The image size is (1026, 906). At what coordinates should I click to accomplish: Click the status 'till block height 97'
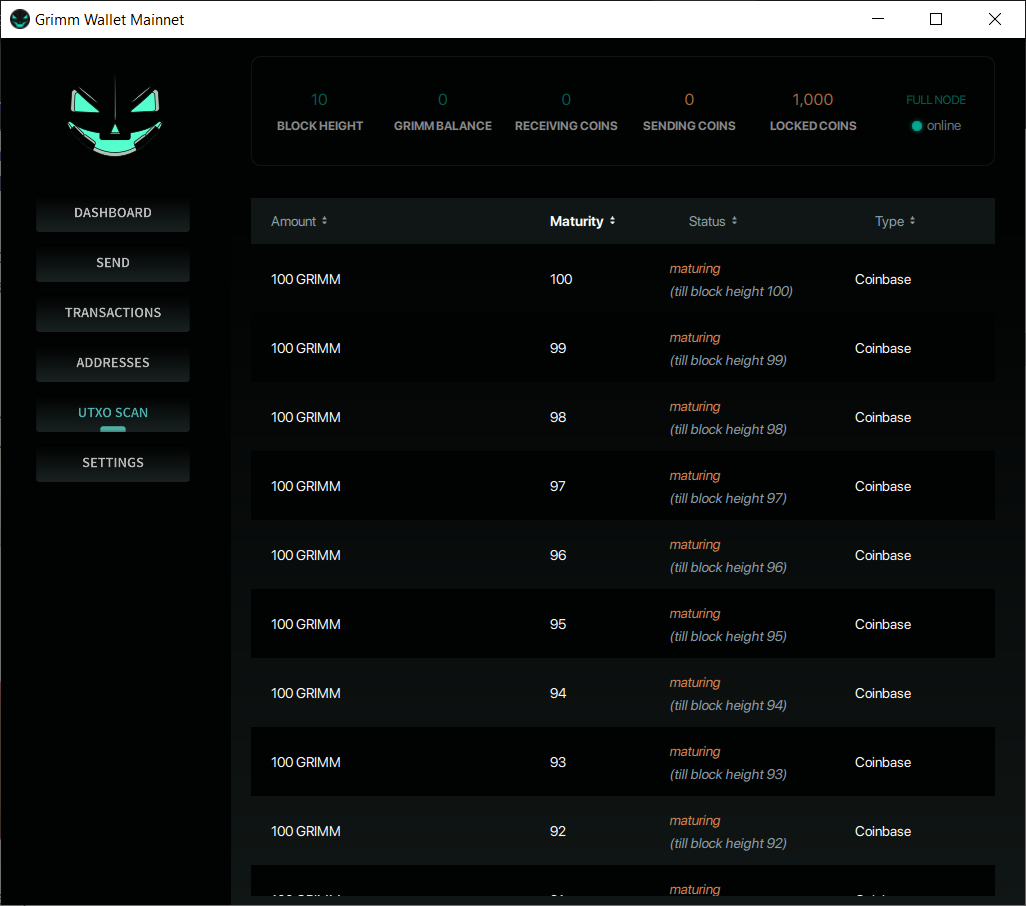point(728,498)
